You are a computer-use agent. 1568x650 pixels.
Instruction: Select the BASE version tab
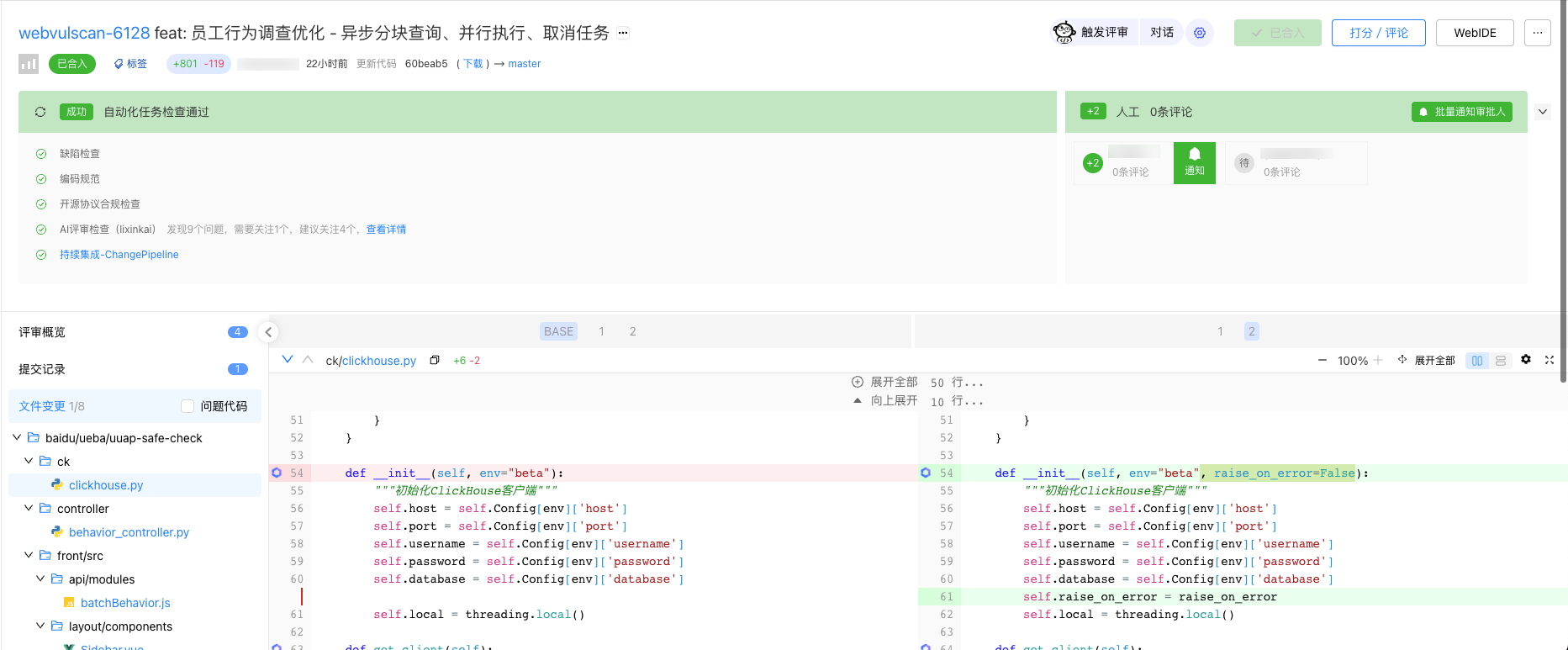(558, 331)
